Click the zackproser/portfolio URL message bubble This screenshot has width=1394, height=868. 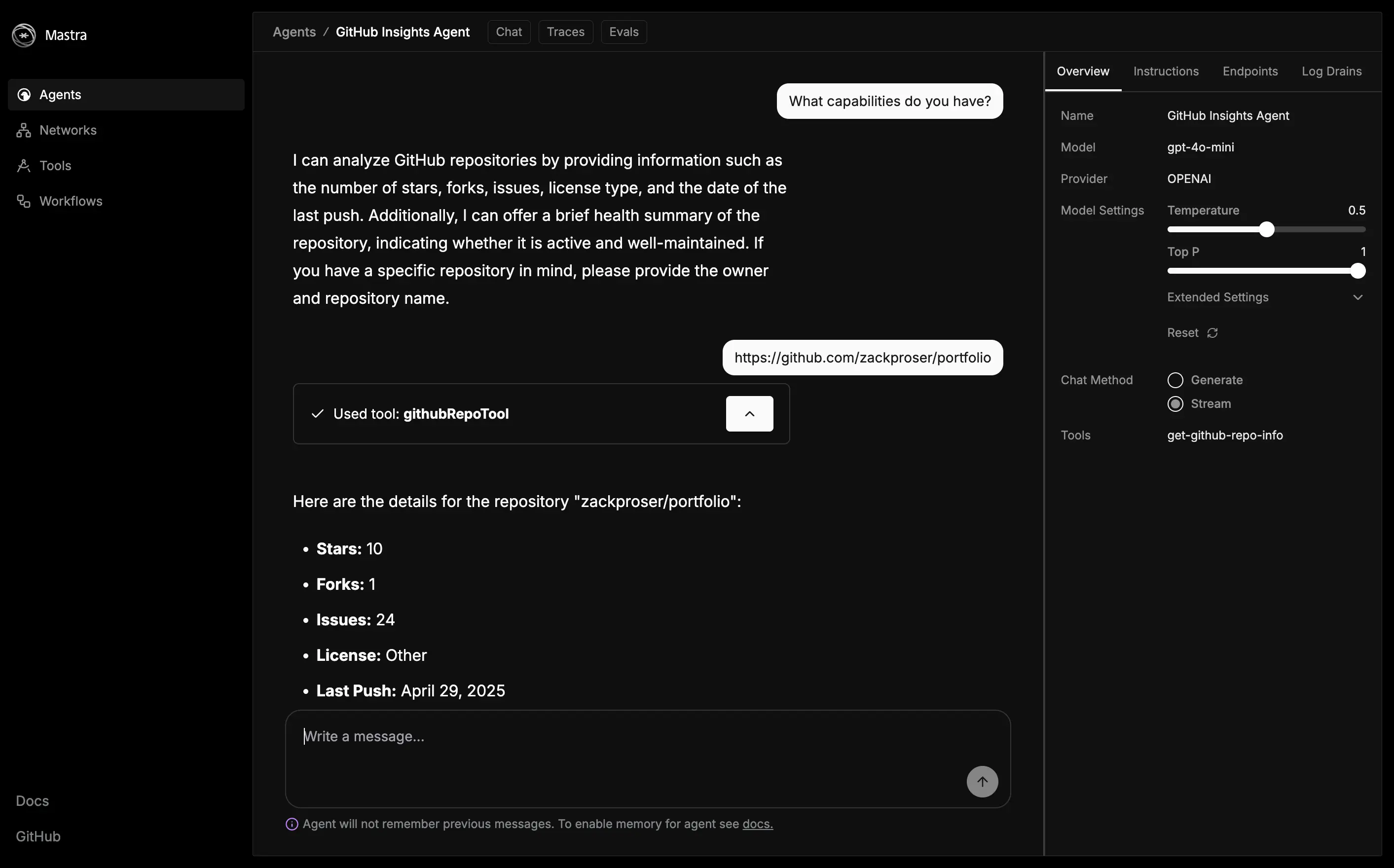862,358
